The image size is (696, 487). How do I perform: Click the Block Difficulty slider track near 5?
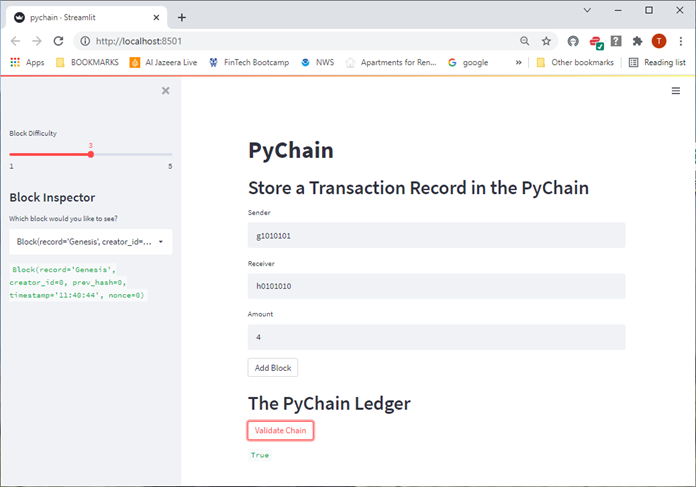point(170,154)
